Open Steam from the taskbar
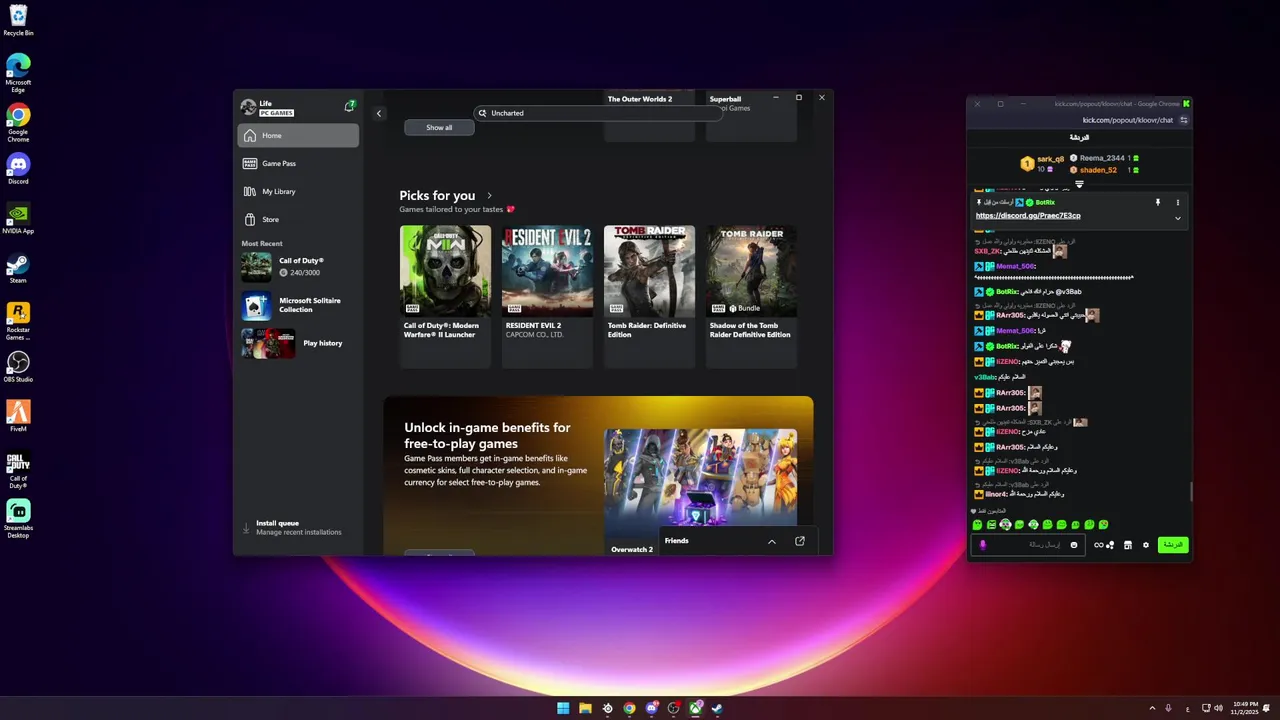Screen dimensions: 1280x720 717,708
